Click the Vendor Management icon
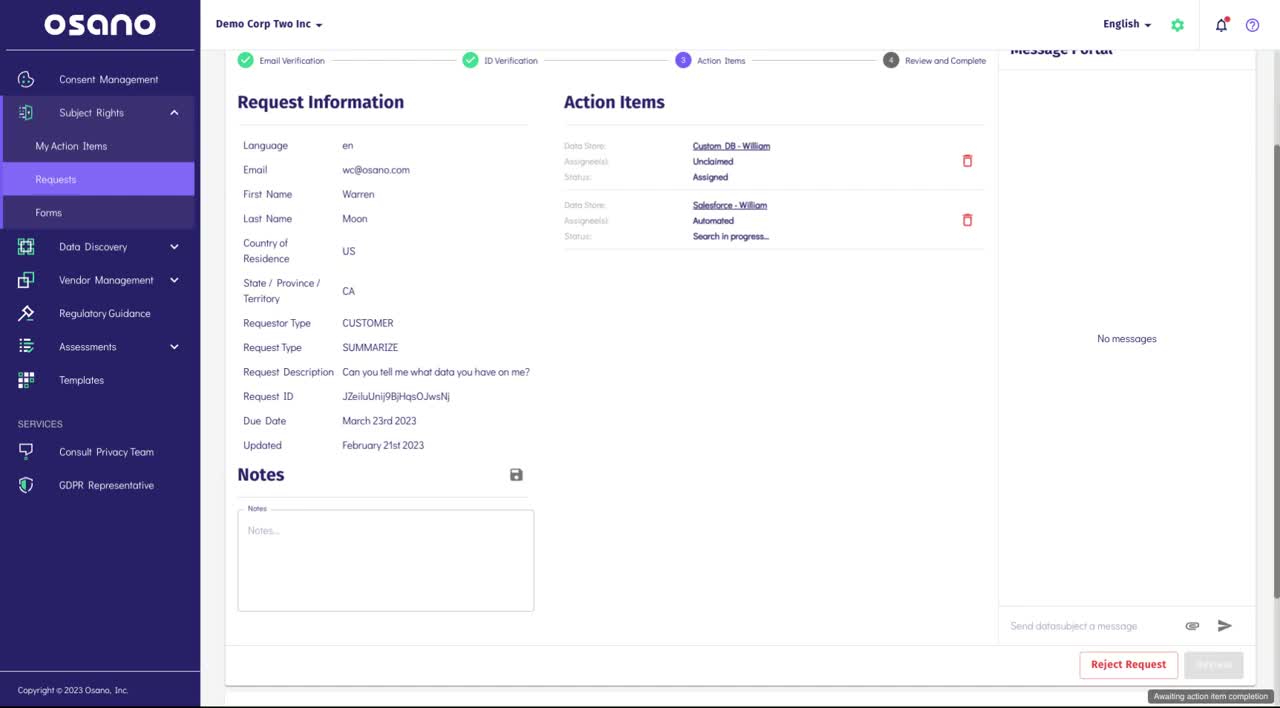This screenshot has width=1280, height=708. [26, 280]
